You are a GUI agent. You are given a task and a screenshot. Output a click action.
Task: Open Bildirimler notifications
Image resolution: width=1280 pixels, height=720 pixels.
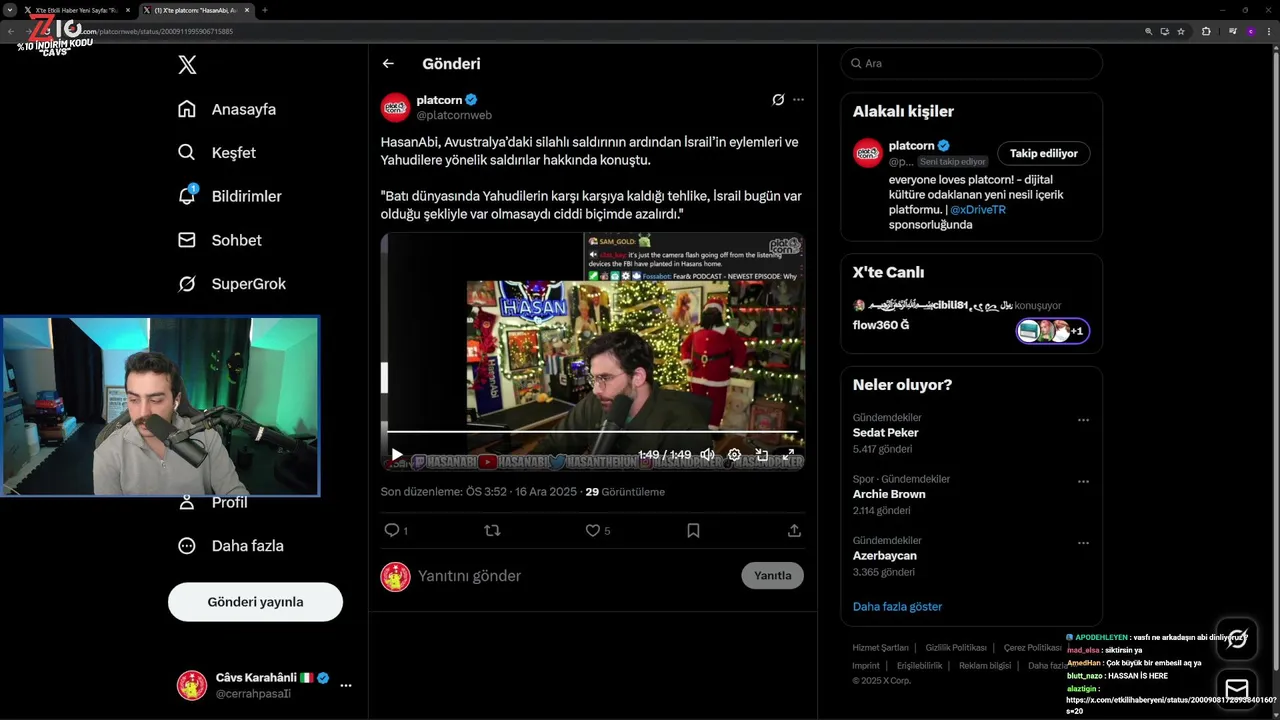point(230,196)
